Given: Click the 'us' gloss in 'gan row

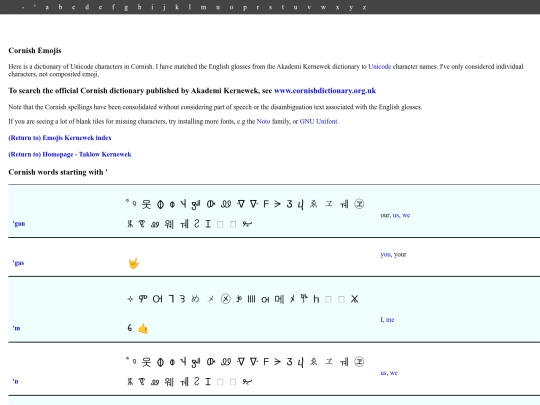Looking at the screenshot, I should [x=396, y=215].
